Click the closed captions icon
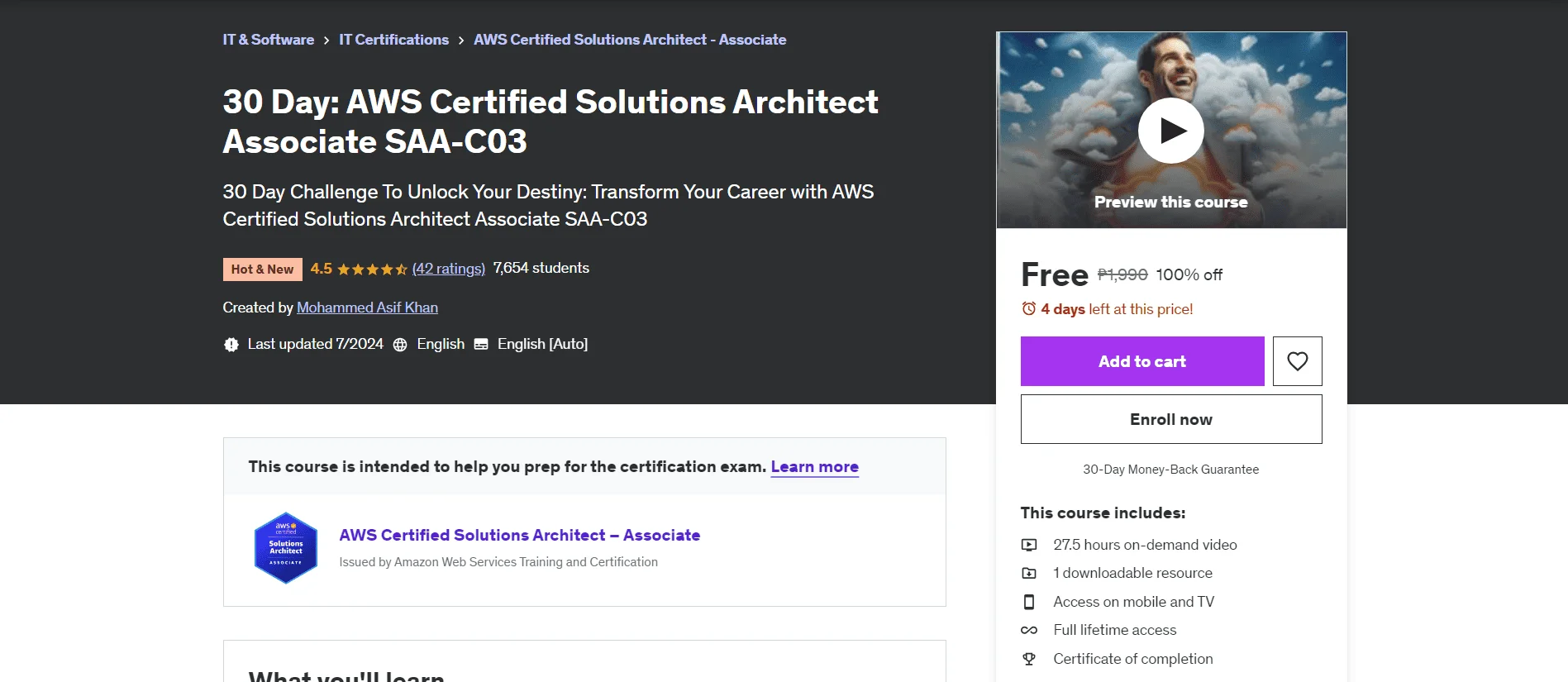This screenshot has width=1568, height=682. pos(481,345)
